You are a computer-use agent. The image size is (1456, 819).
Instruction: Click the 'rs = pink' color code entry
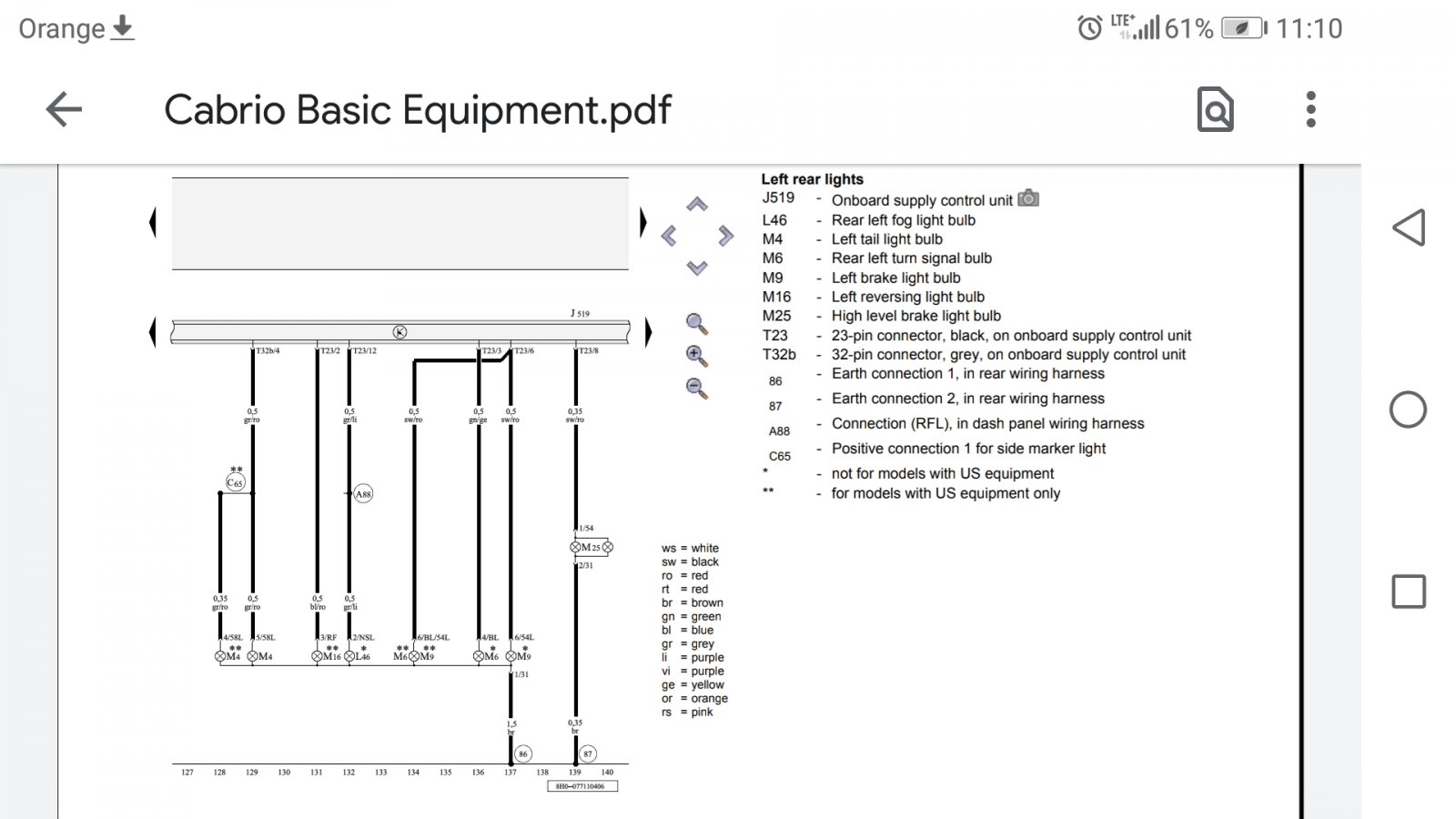pyautogui.click(x=687, y=713)
